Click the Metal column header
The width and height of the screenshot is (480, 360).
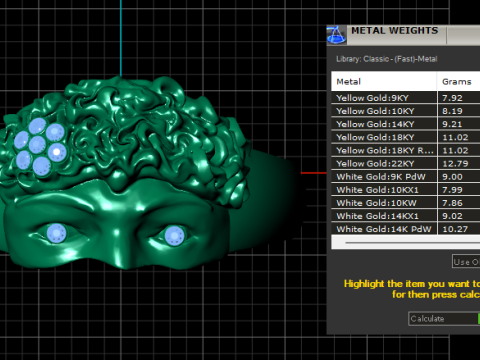384,81
